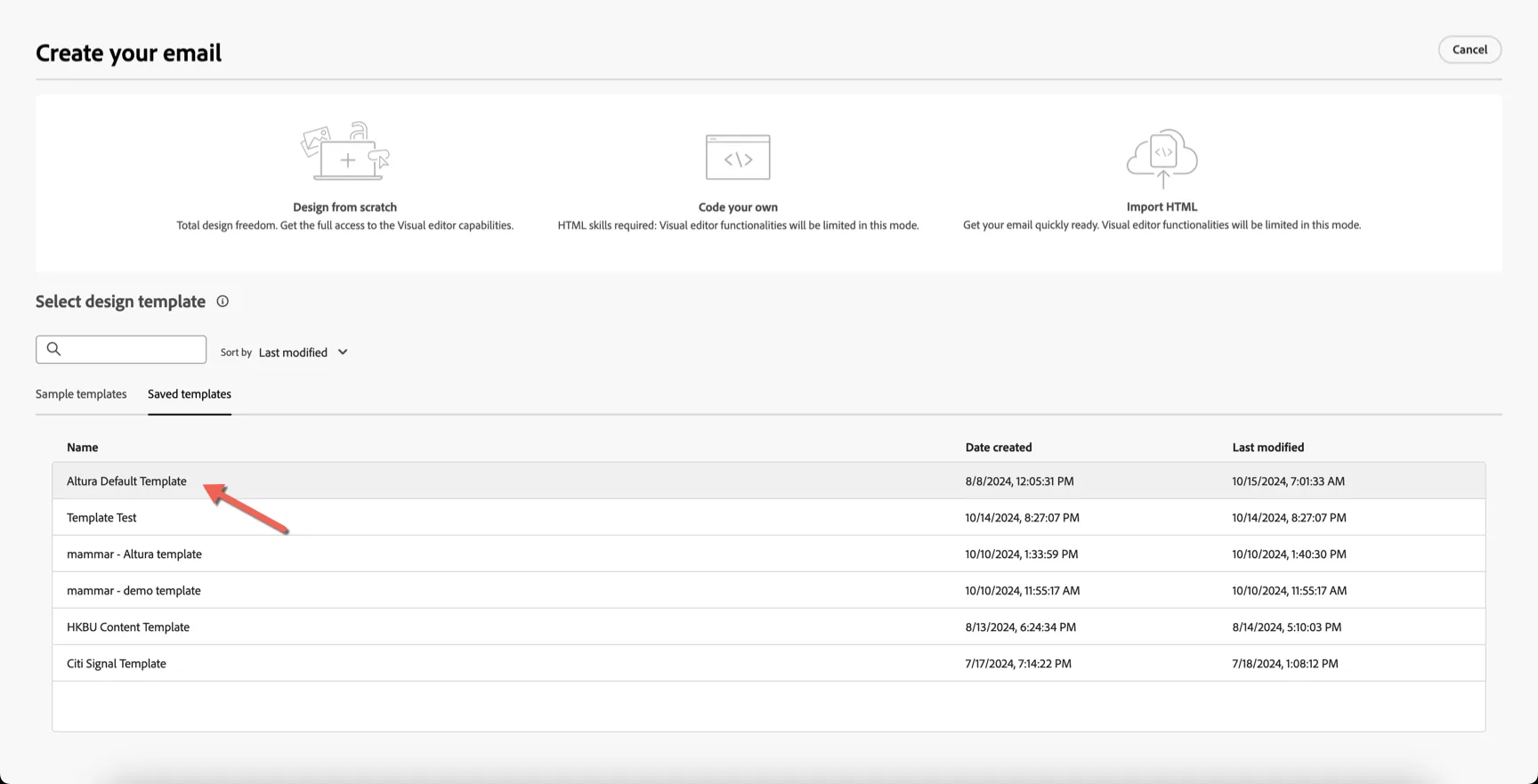The height and width of the screenshot is (784, 1538).
Task: Click the 7/17/2024, 7:14:22 PM created date
Action: click(x=1018, y=664)
